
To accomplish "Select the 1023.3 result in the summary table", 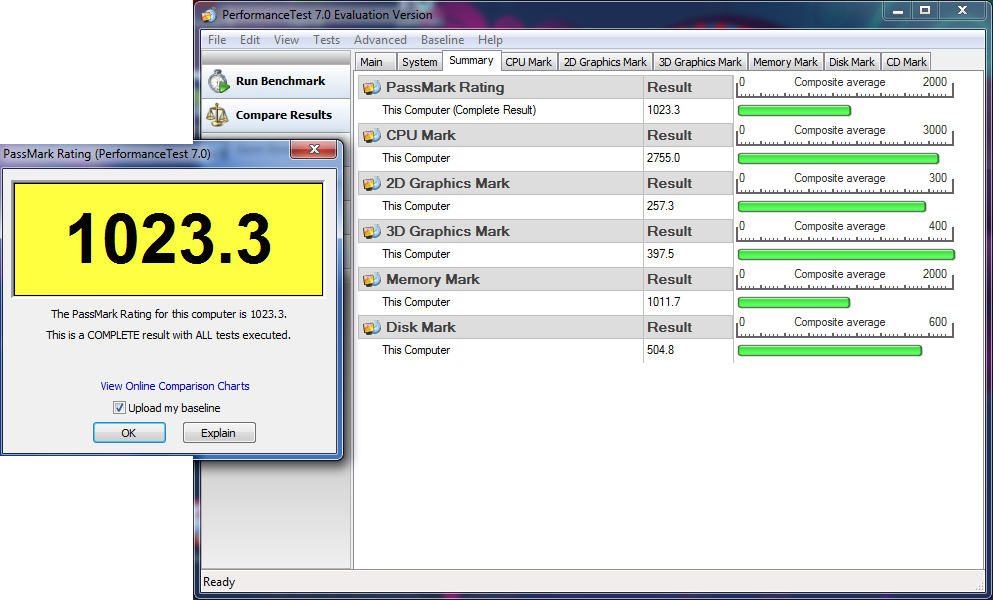I will click(x=663, y=110).
